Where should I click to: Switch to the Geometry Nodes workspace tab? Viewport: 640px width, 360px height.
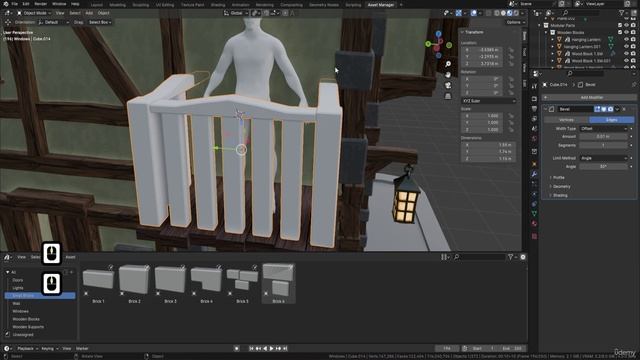[x=324, y=5]
